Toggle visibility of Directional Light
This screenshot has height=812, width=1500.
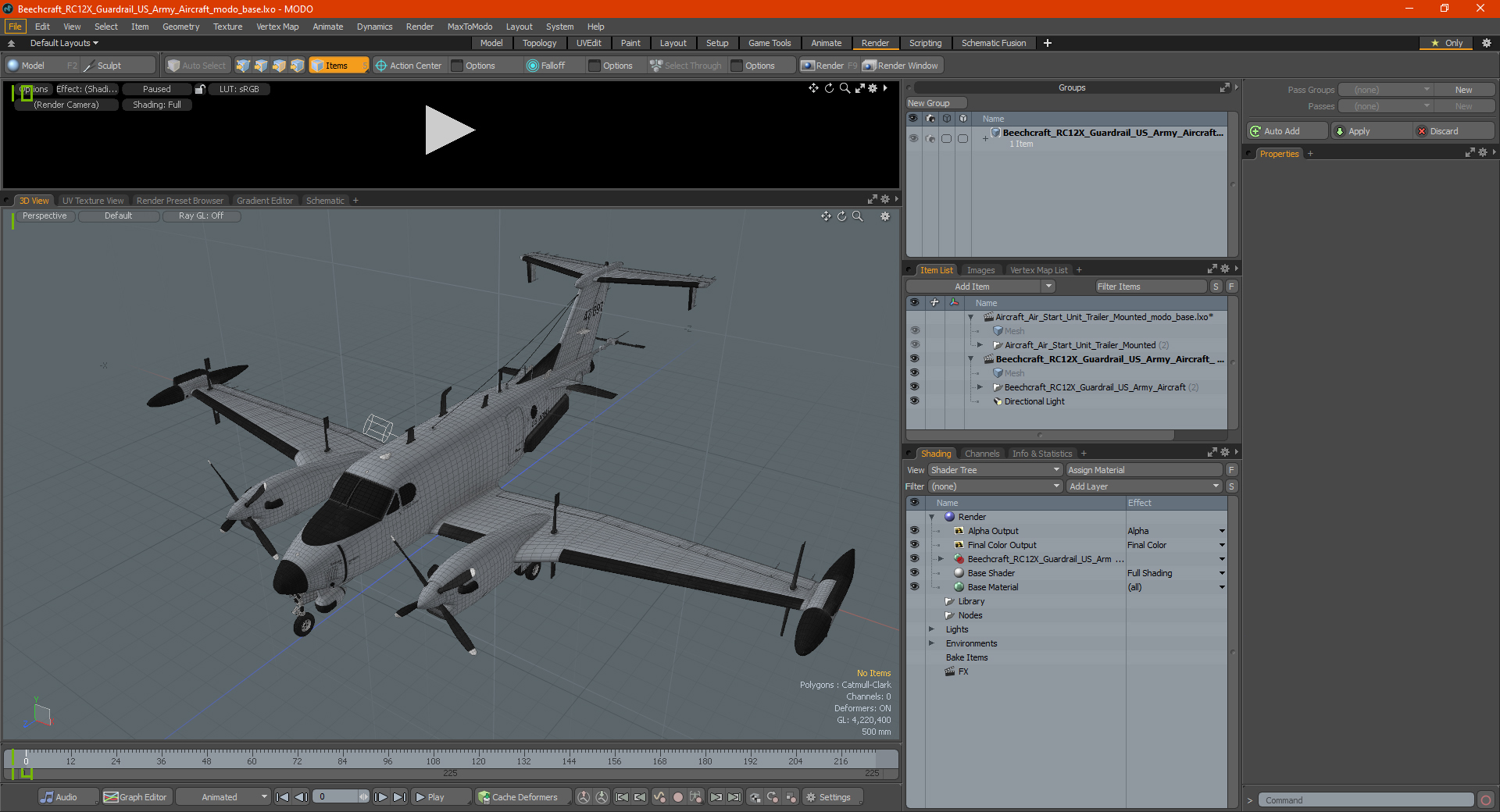914,401
